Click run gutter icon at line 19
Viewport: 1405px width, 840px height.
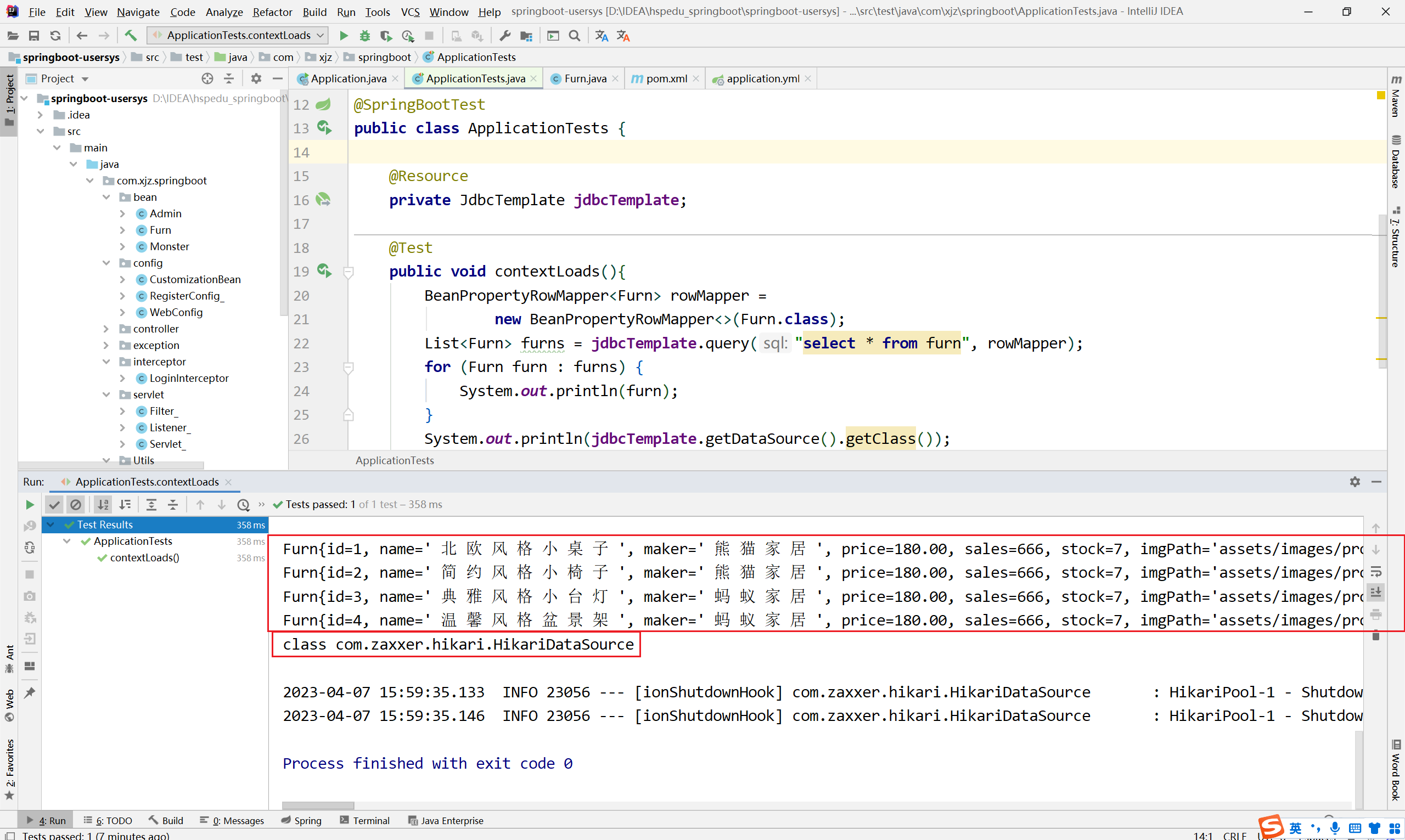click(x=324, y=271)
